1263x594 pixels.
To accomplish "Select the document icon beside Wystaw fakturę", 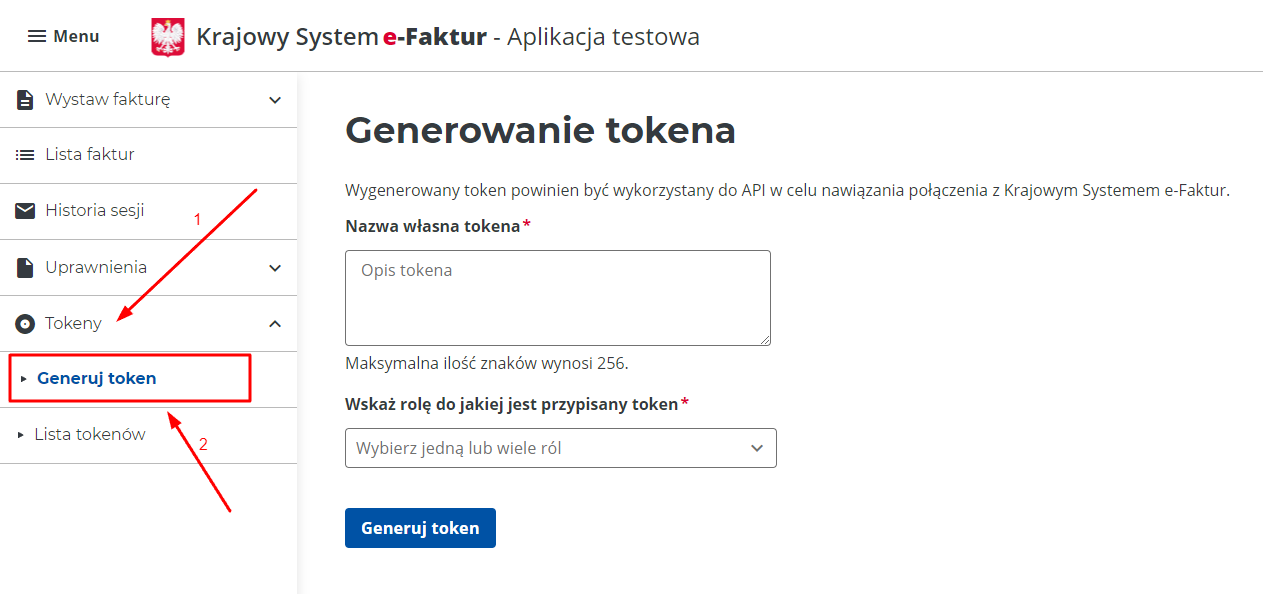I will tap(23, 98).
